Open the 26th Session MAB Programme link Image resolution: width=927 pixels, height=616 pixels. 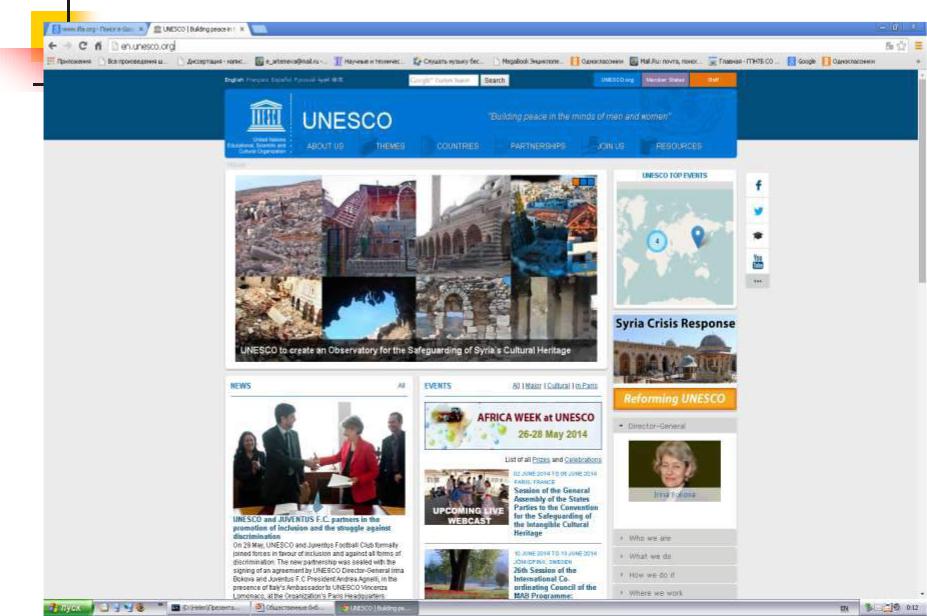tap(555, 583)
